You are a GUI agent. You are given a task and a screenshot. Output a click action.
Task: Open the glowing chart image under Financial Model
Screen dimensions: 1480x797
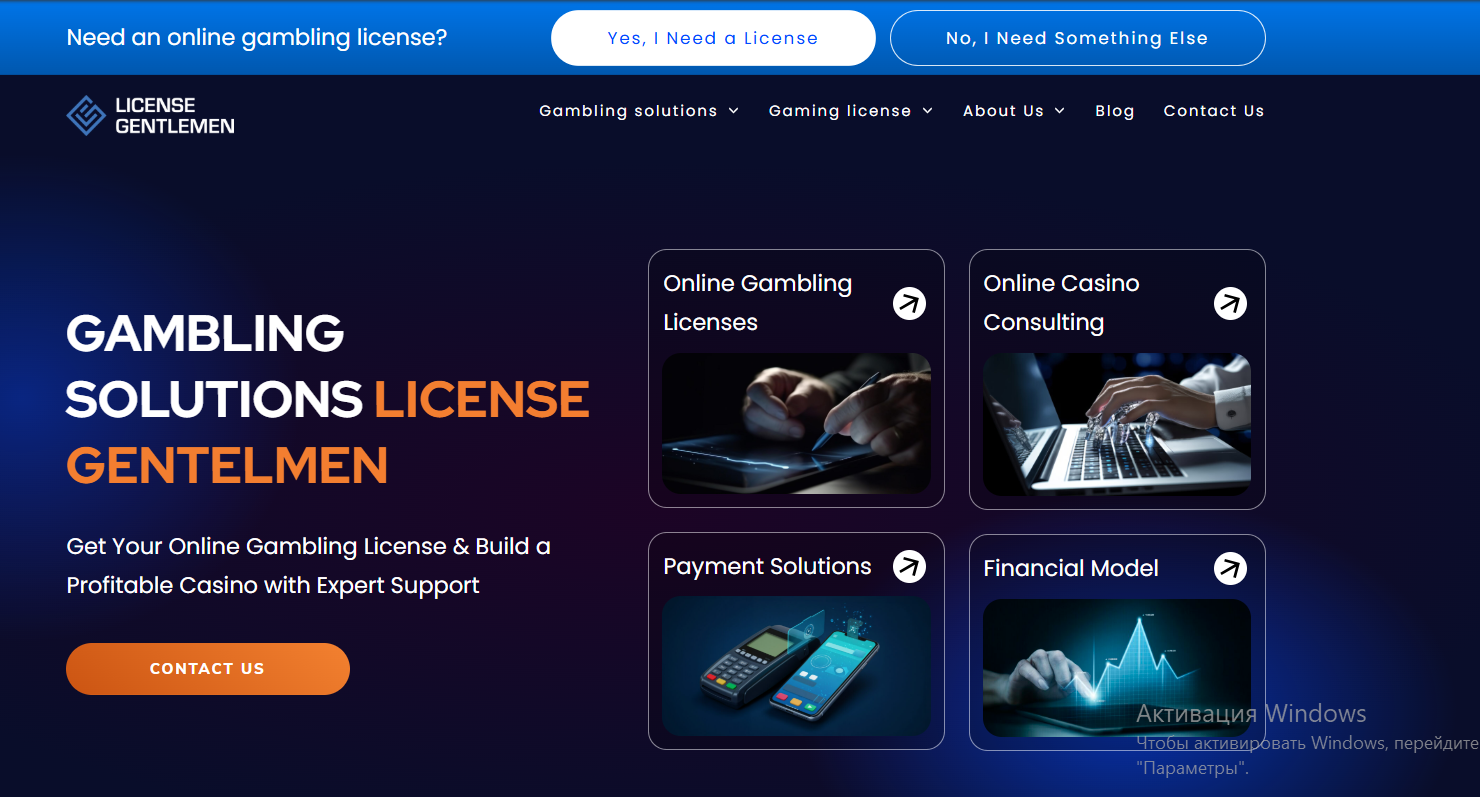pyautogui.click(x=1116, y=667)
